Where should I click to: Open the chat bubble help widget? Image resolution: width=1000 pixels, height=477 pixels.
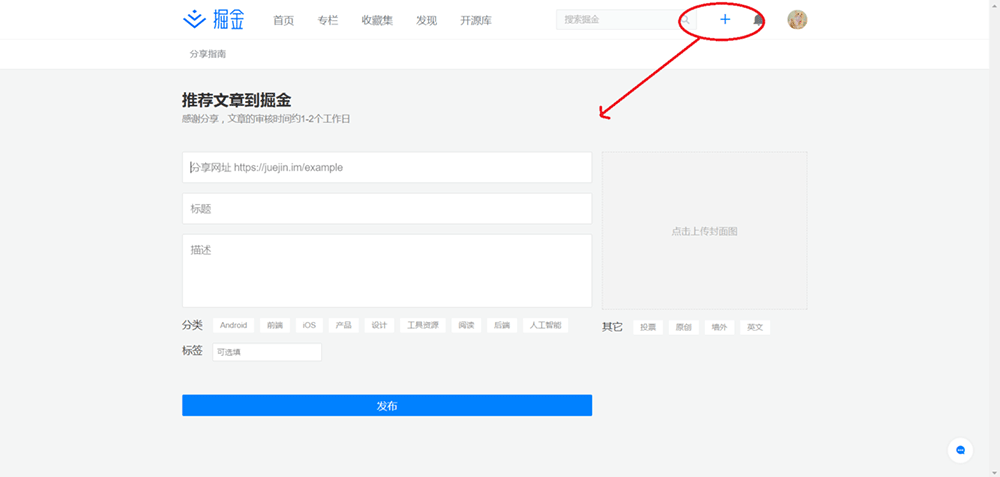[x=960, y=450]
